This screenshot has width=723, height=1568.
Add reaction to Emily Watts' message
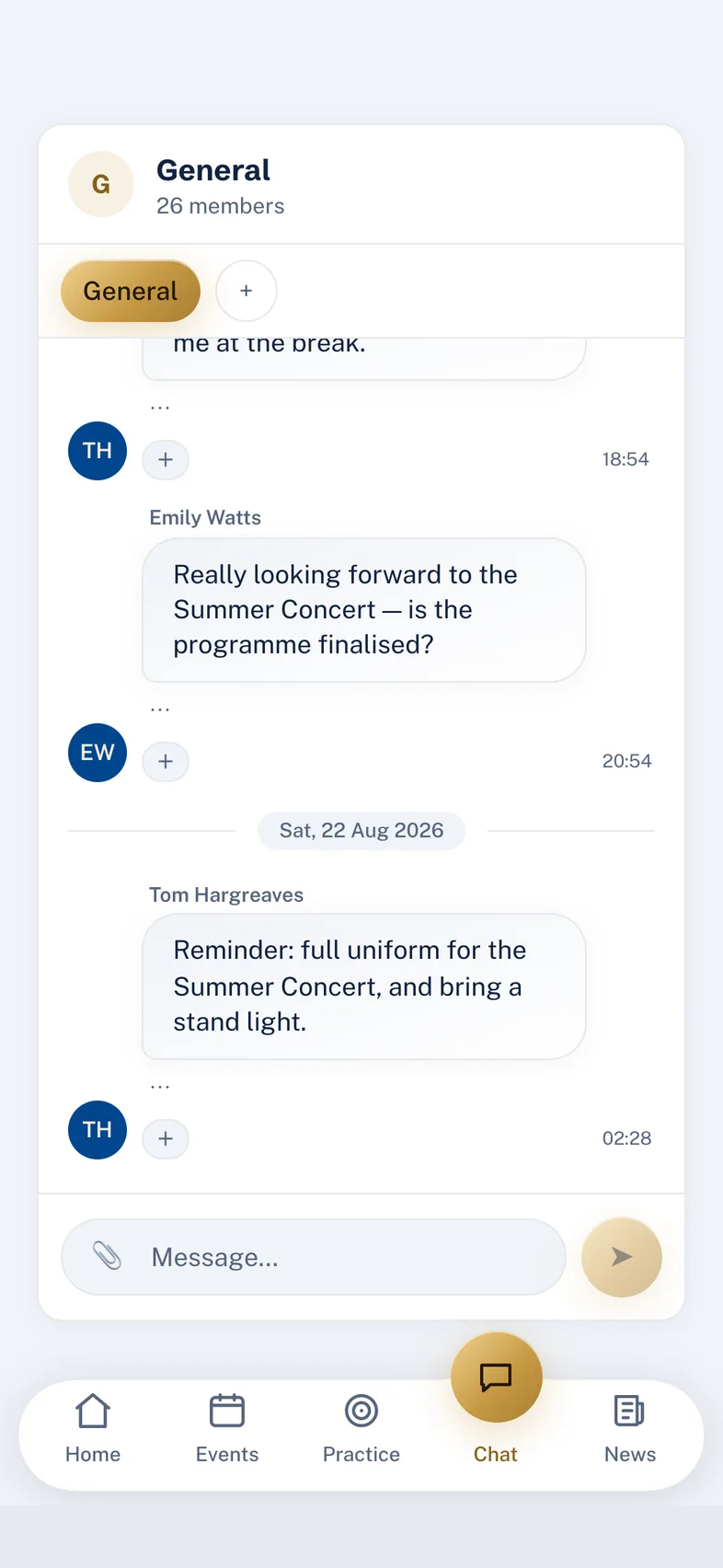click(x=166, y=761)
